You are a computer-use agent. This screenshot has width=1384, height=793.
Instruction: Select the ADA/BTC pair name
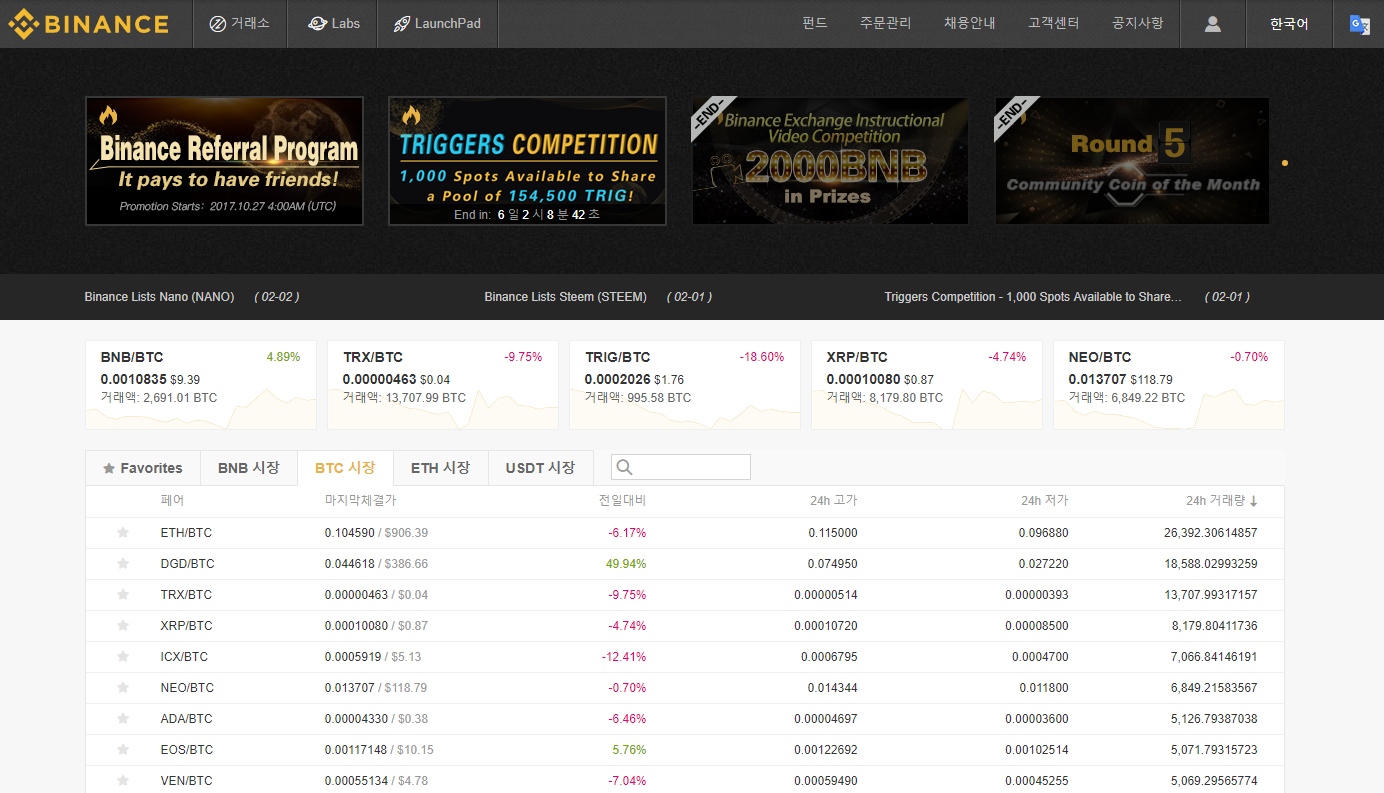coord(187,719)
